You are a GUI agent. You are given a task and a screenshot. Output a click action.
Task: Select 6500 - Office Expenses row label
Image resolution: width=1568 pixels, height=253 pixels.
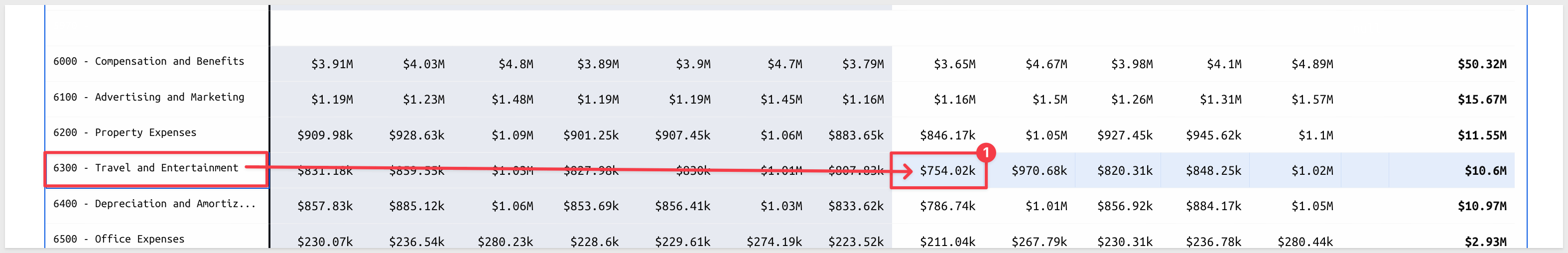click(x=119, y=239)
